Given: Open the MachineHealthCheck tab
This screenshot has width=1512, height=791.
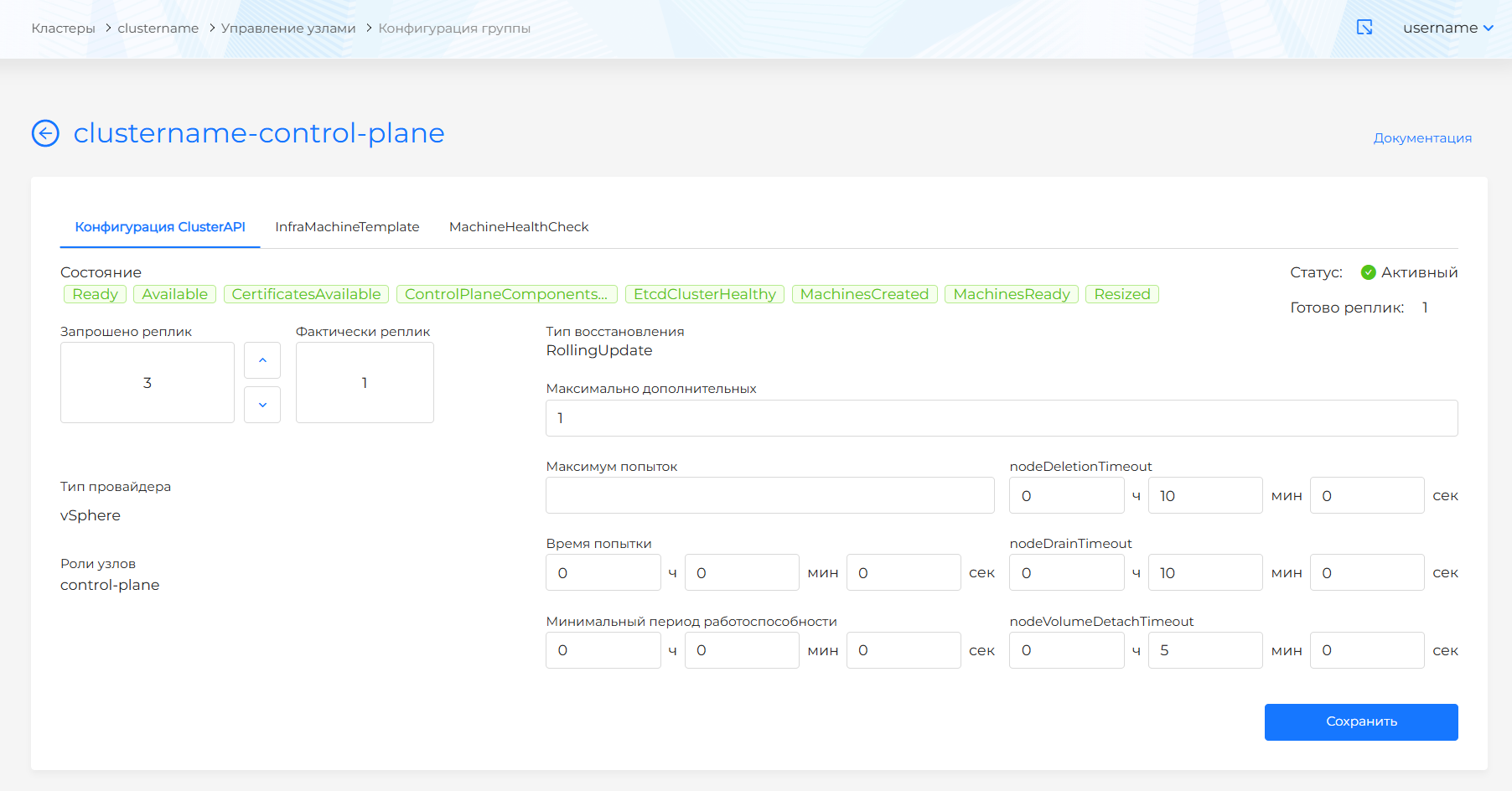Looking at the screenshot, I should pos(519,227).
